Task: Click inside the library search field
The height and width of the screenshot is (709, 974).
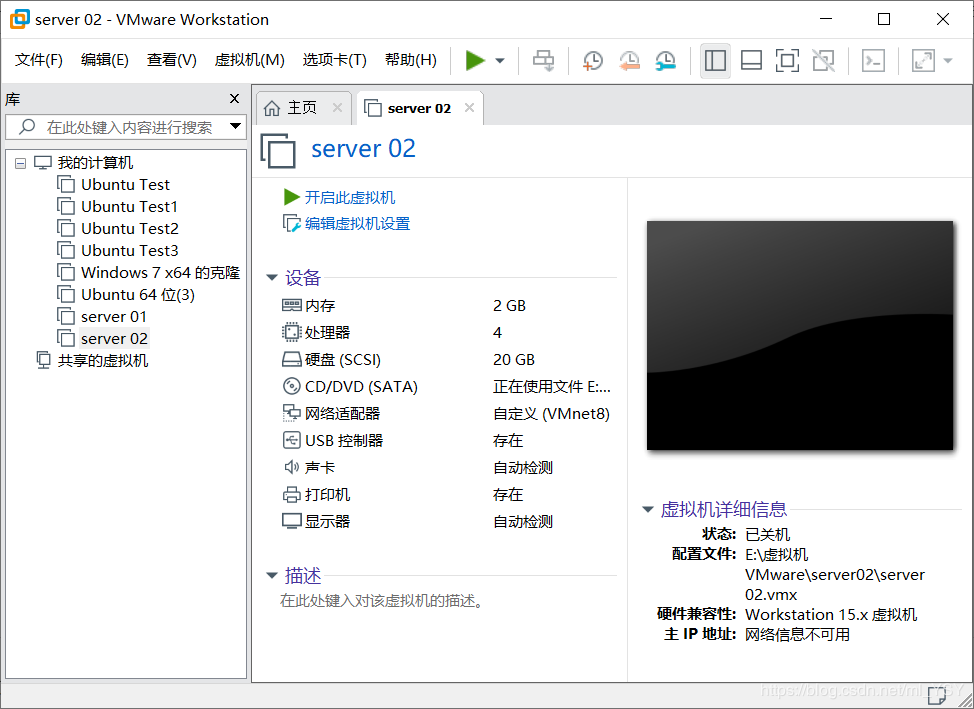Action: click(120, 127)
